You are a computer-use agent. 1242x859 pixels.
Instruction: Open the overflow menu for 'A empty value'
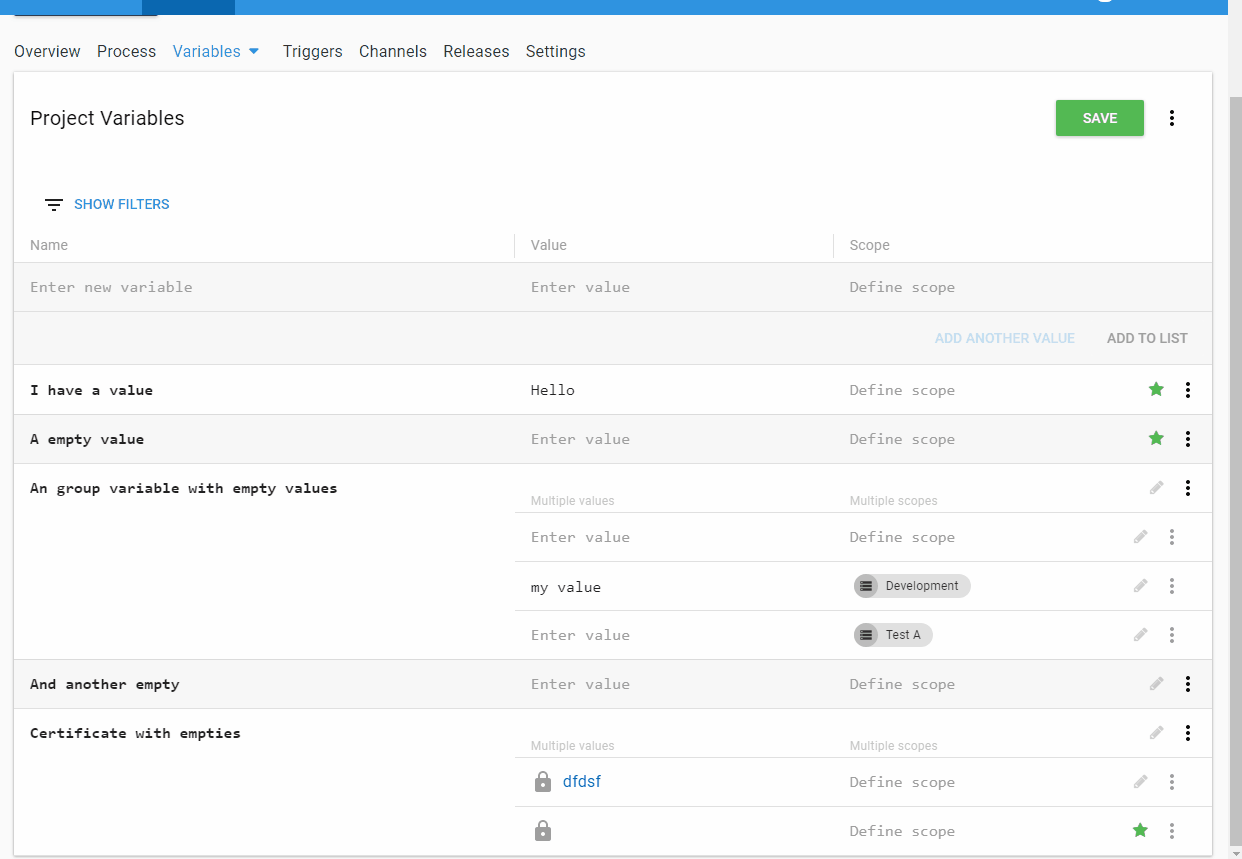1188,439
